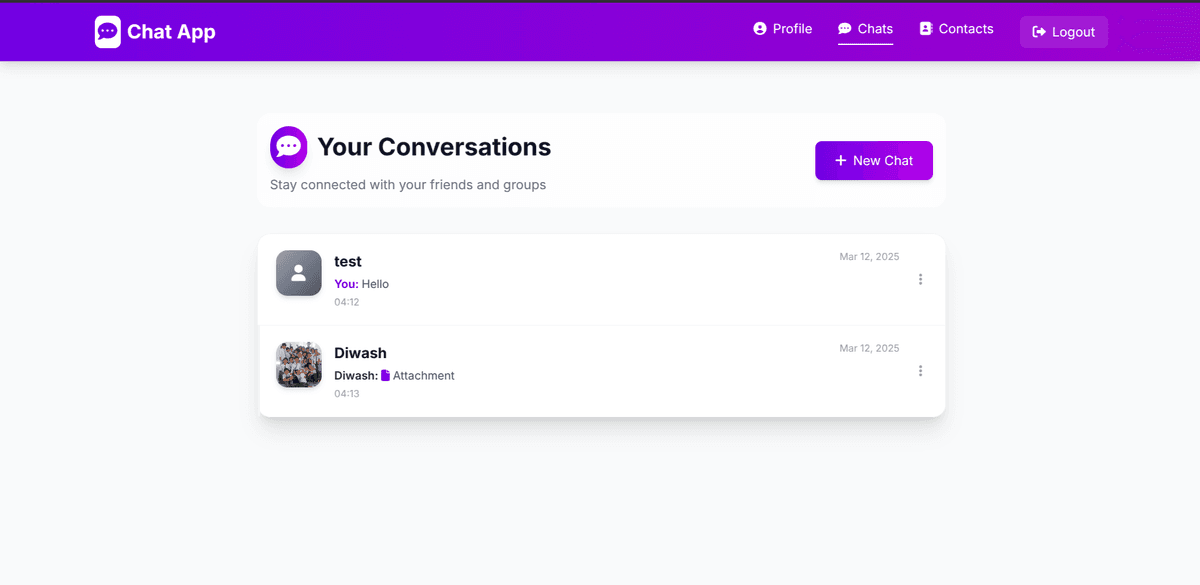1200x585 pixels.
Task: Switch to the Chats tab
Action: tap(865, 29)
